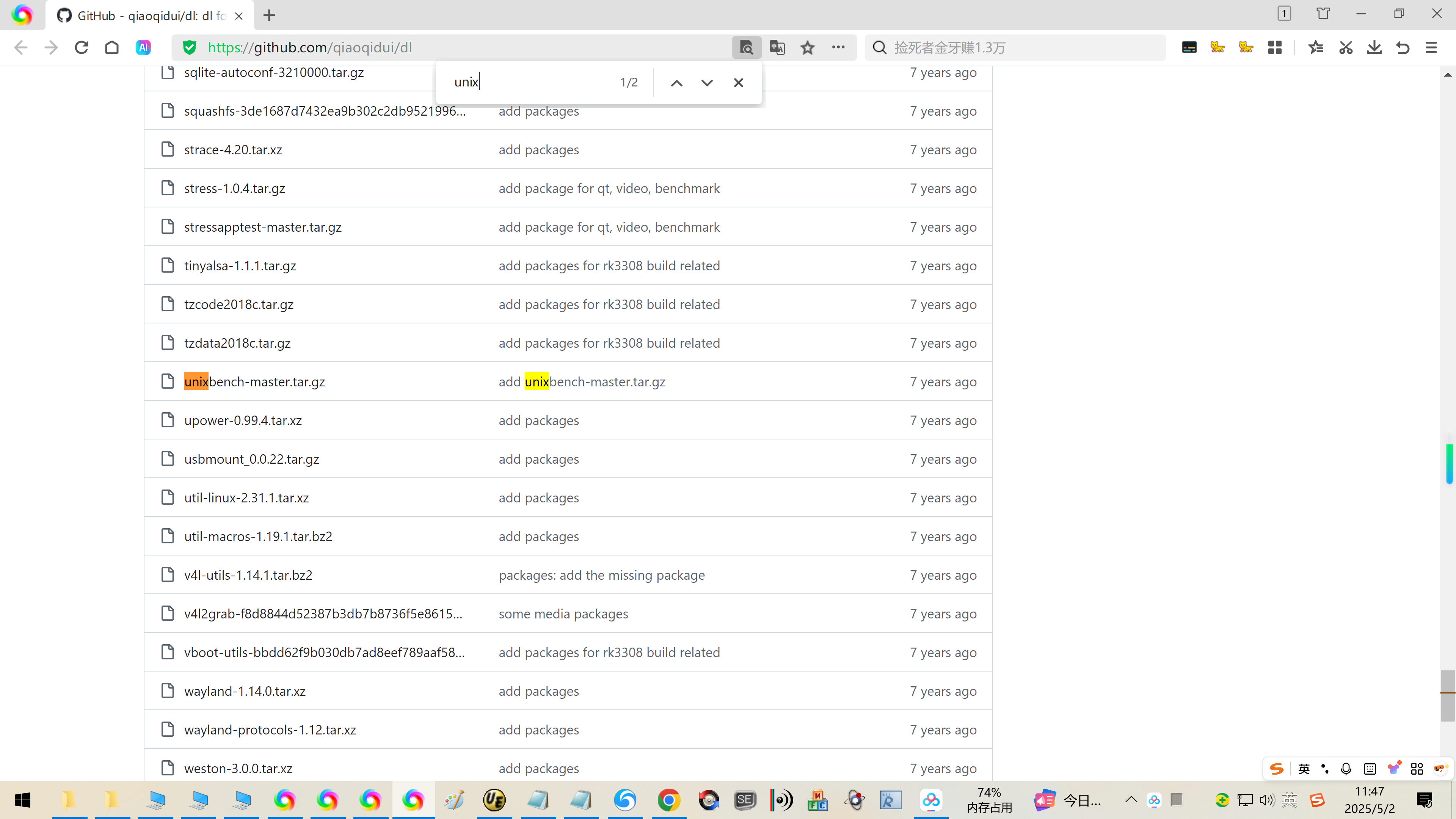
Task: Bookmark page with the star icon
Action: pyautogui.click(x=808, y=47)
